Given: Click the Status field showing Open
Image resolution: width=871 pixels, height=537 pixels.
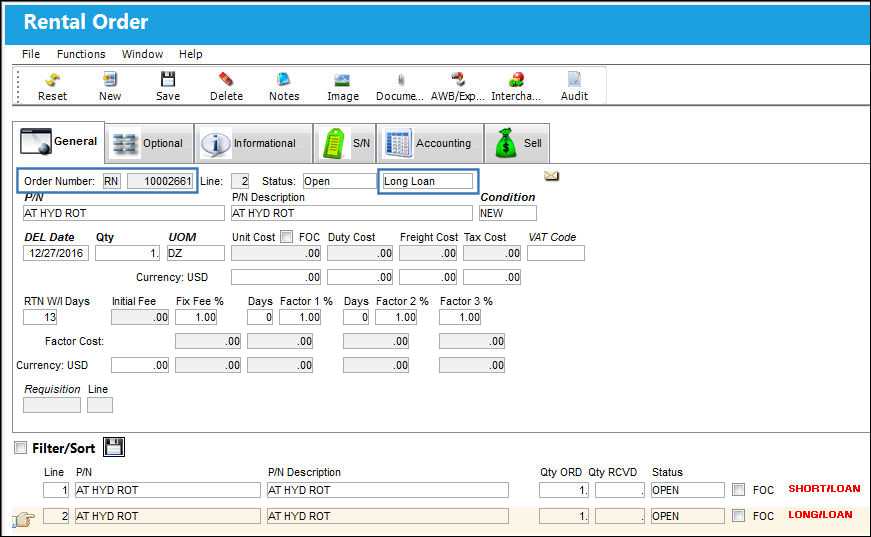Looking at the screenshot, I should tap(339, 181).
